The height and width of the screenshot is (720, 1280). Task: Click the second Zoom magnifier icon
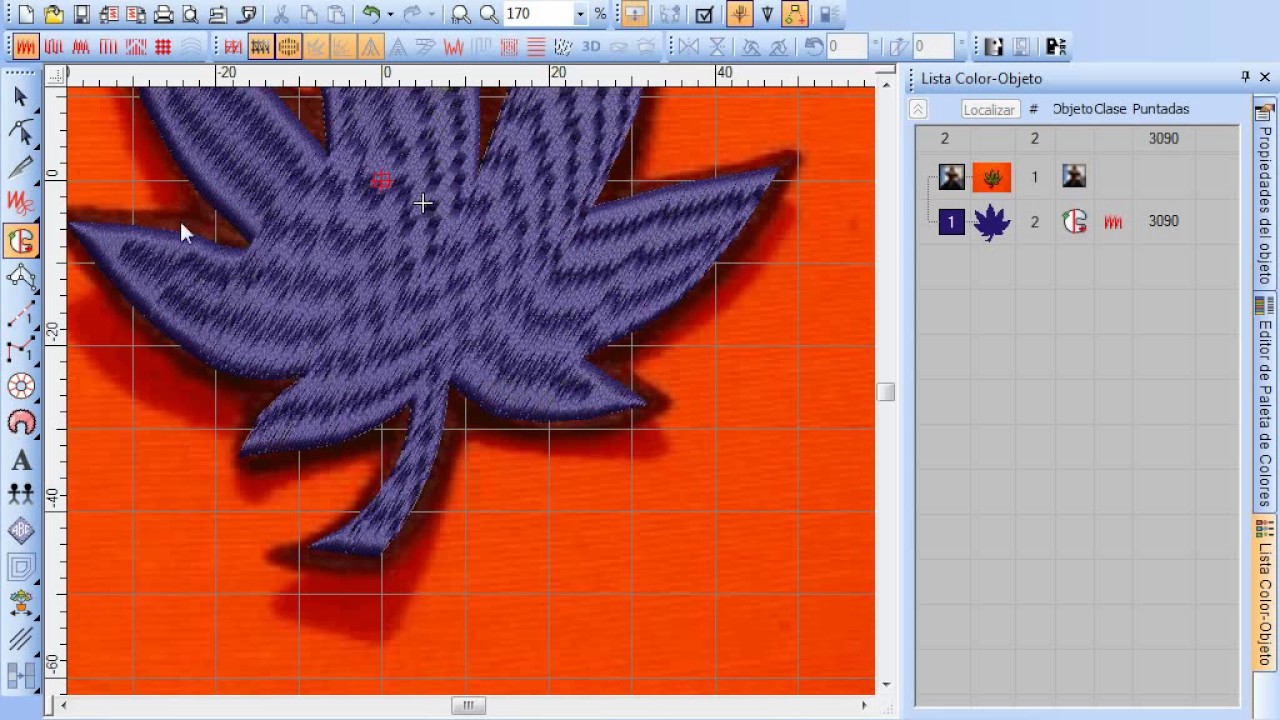coord(489,14)
